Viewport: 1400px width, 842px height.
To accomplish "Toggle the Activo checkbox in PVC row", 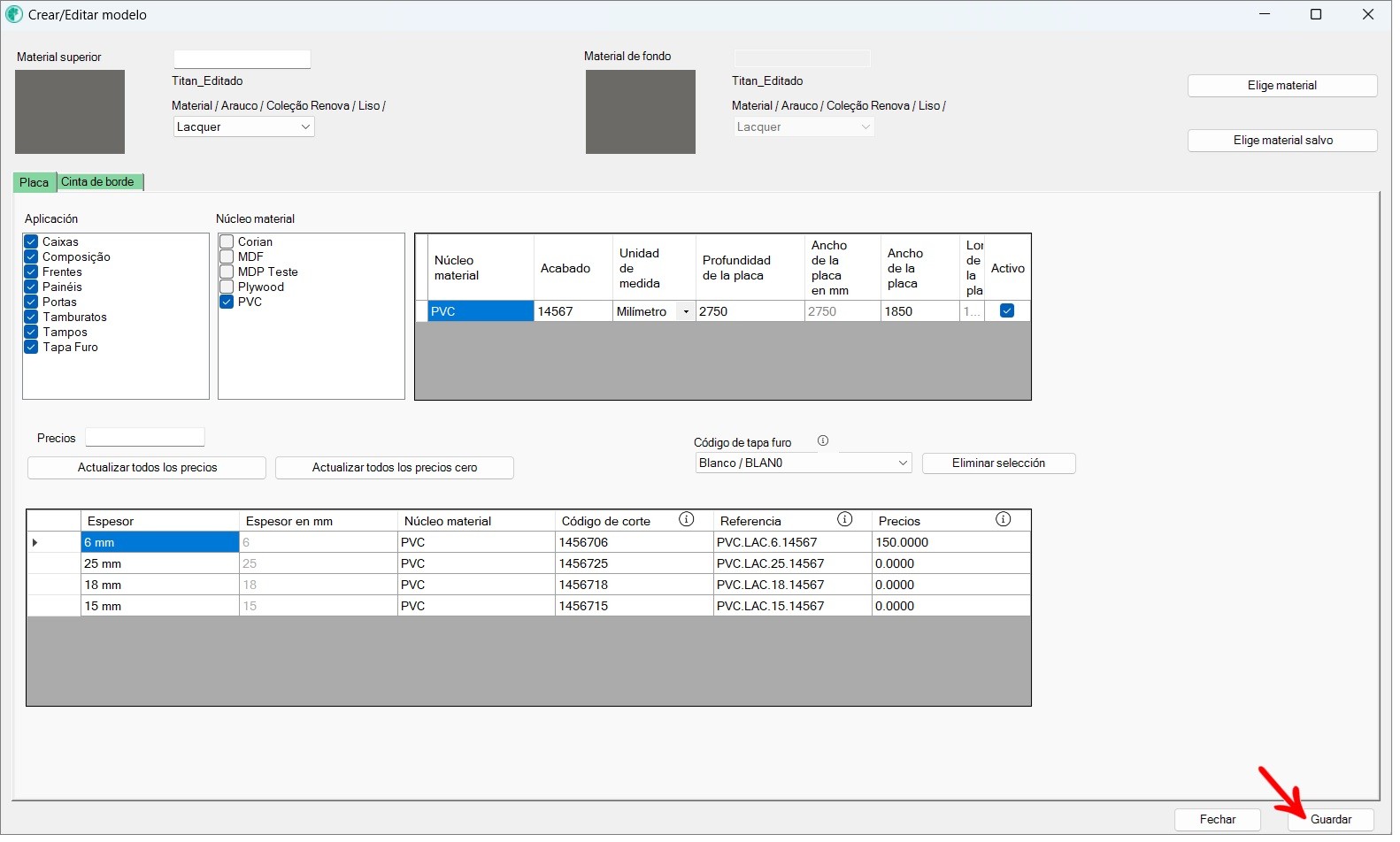I will click(x=1007, y=311).
